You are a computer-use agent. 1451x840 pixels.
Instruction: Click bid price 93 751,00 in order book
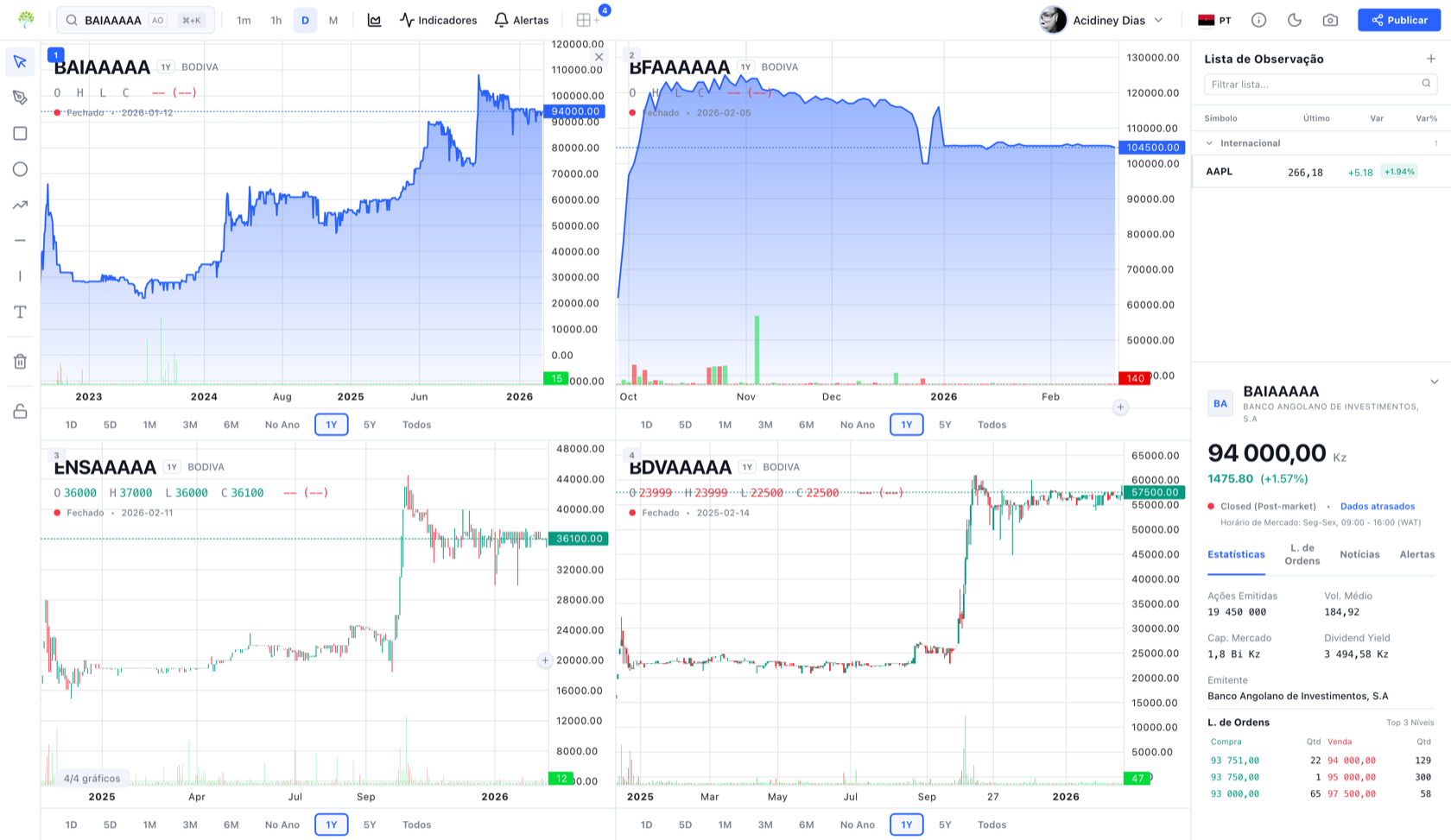1235,761
